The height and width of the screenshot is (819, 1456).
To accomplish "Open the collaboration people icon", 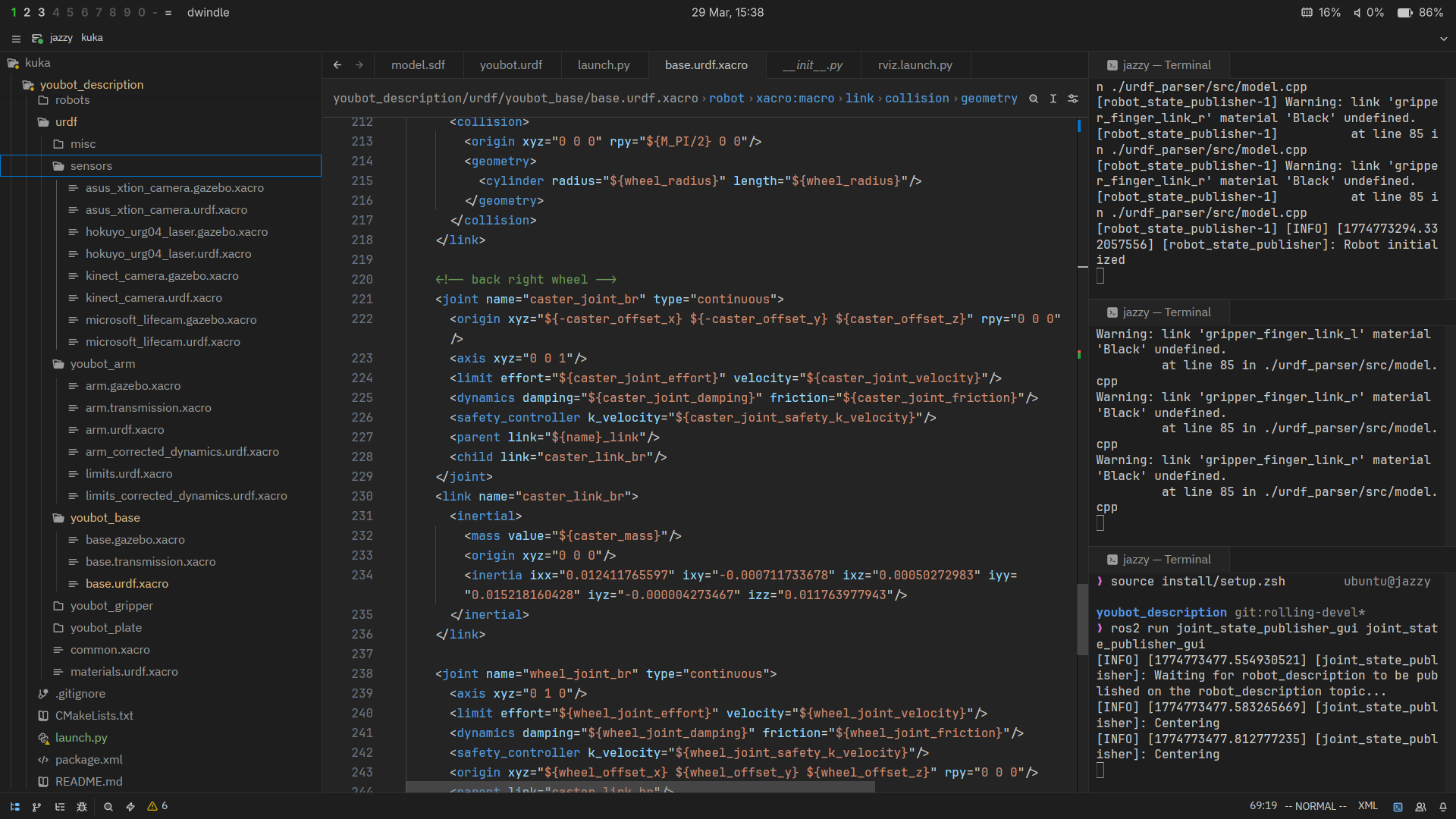I will point(1420,807).
